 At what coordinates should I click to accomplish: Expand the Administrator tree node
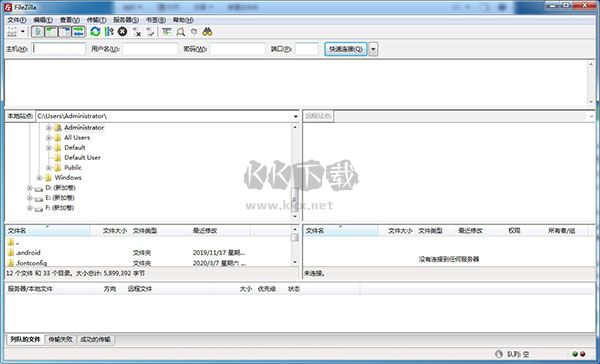(x=49, y=127)
